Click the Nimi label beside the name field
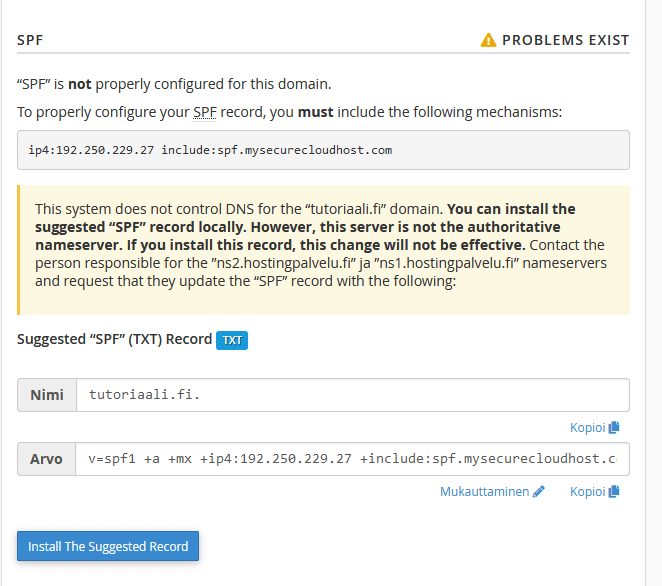This screenshot has height=586, width=662. [47, 395]
